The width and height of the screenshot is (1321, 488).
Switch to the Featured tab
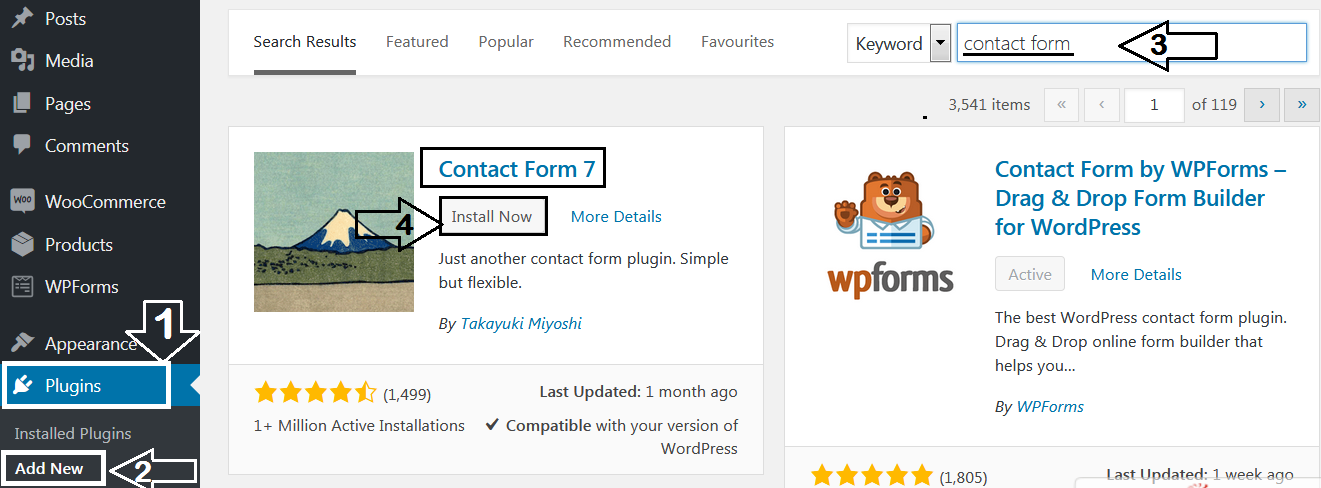click(x=417, y=42)
